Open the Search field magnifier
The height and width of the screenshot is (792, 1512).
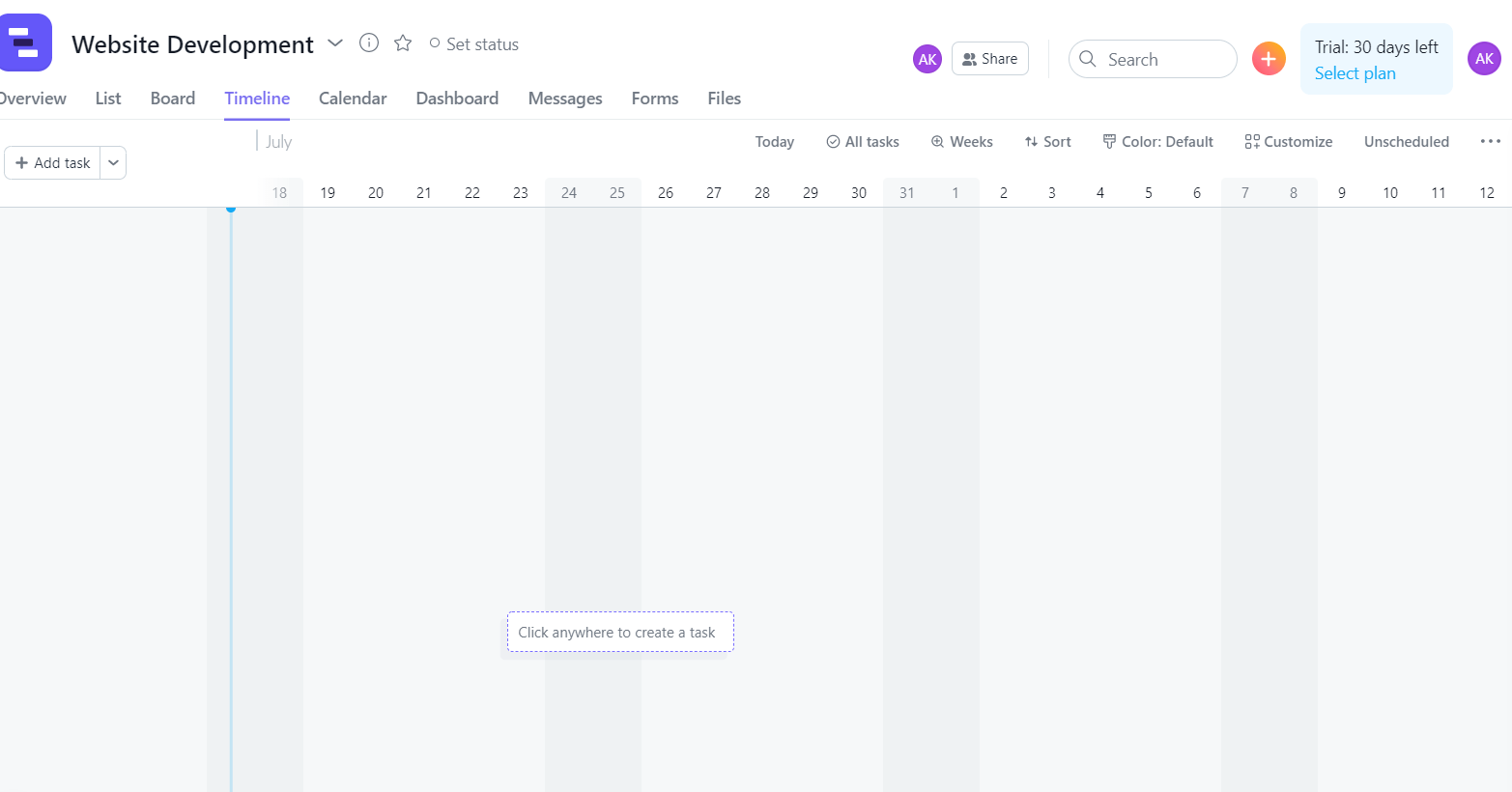pos(1087,59)
